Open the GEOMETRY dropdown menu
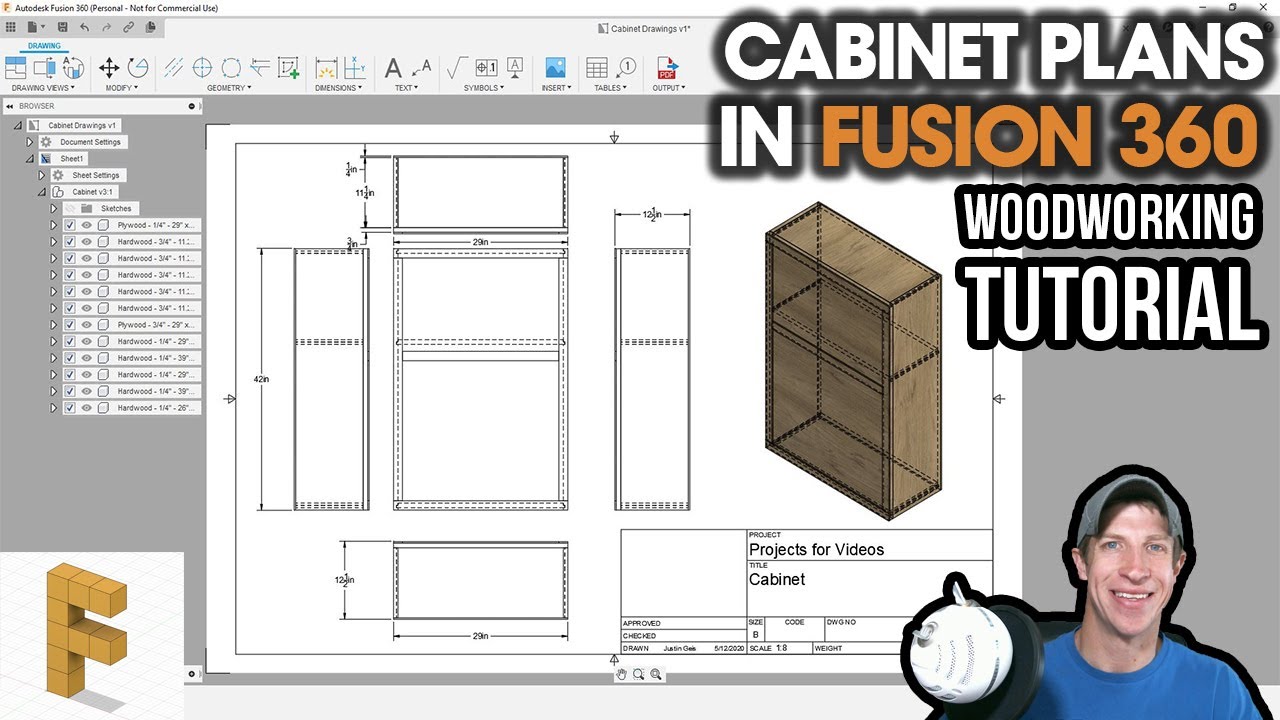 [x=229, y=88]
